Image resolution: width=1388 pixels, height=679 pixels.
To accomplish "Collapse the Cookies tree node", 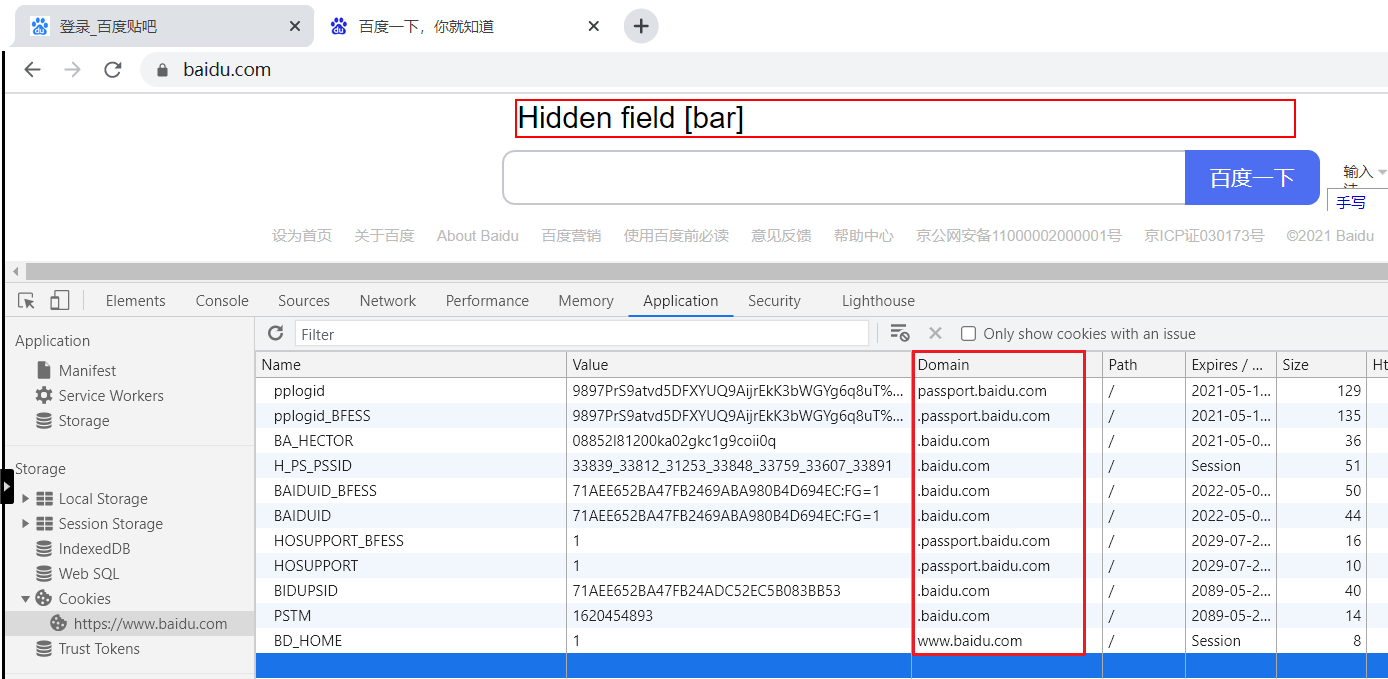I will click(x=26, y=598).
